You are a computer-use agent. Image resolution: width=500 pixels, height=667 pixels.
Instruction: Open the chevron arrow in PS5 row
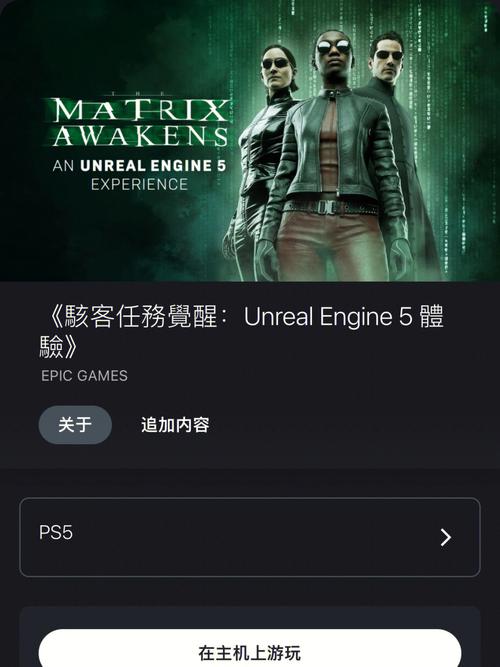click(445, 537)
